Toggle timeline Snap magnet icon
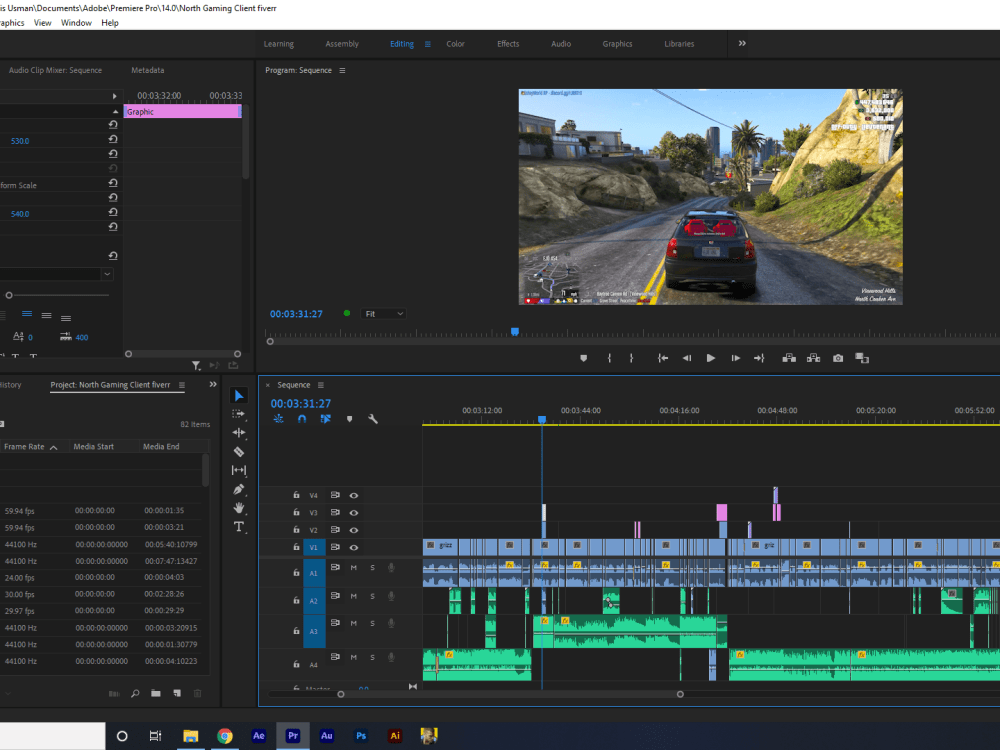This screenshot has width=1000, height=750. [x=302, y=419]
